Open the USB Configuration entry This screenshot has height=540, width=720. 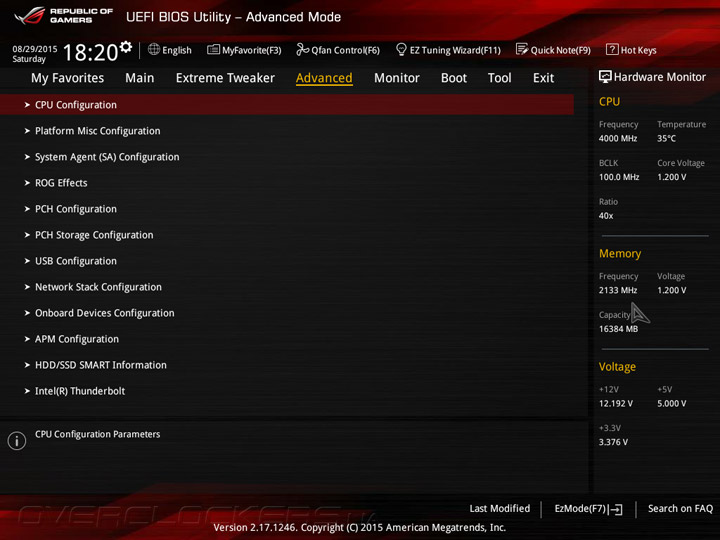pos(76,261)
